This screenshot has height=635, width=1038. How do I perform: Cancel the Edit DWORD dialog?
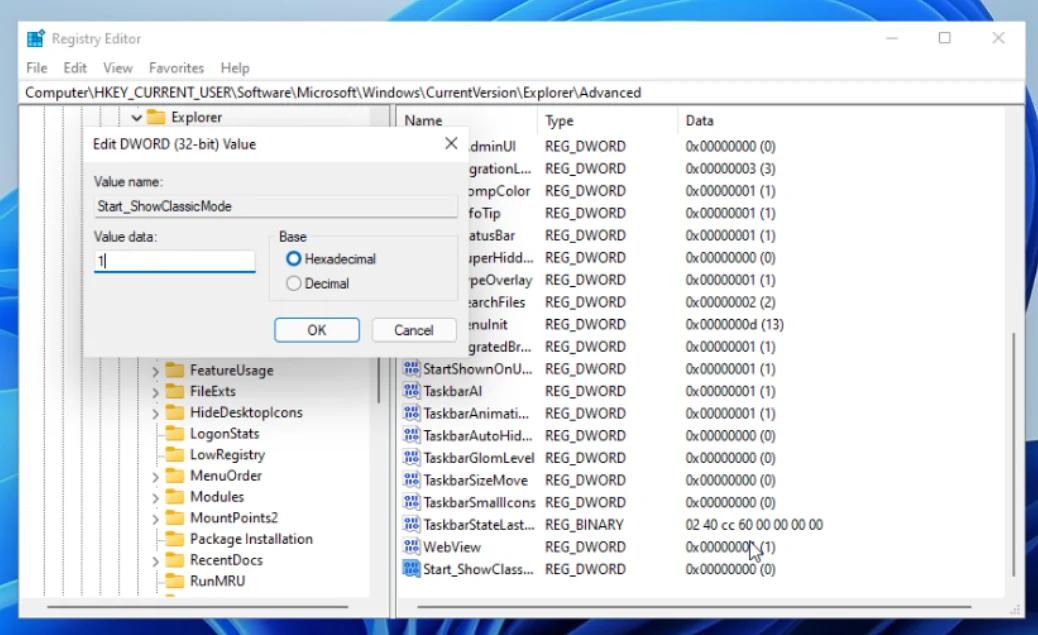[x=413, y=330]
